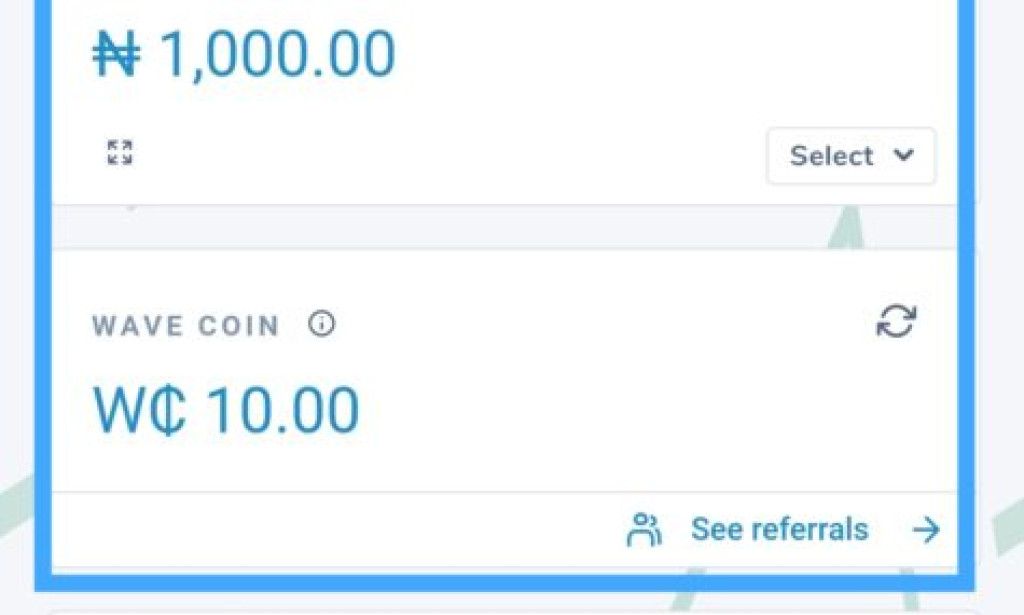Tap See referrals to view your referrals

(x=778, y=529)
